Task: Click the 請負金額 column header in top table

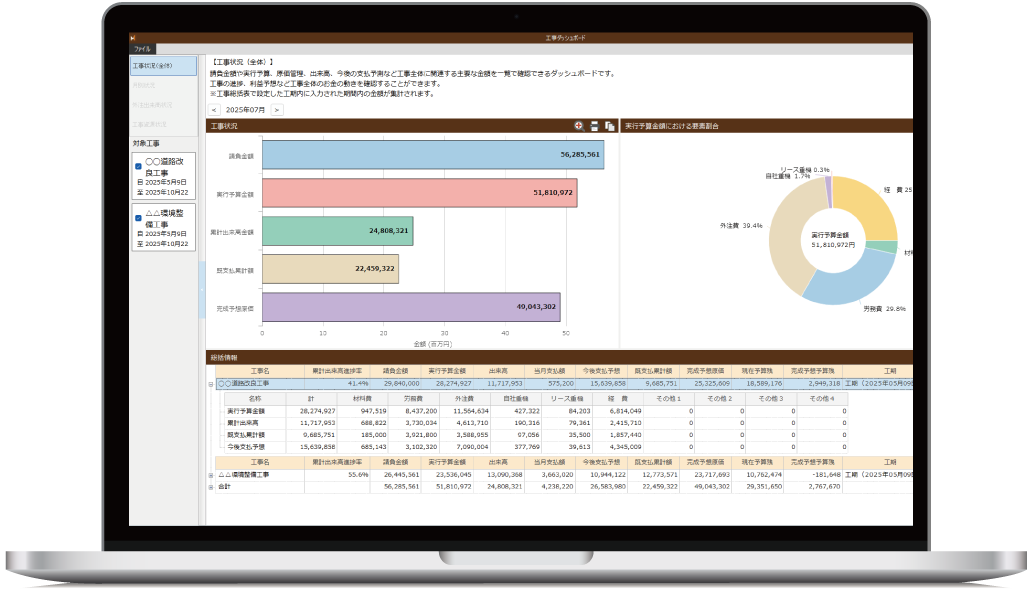Action: [396, 370]
